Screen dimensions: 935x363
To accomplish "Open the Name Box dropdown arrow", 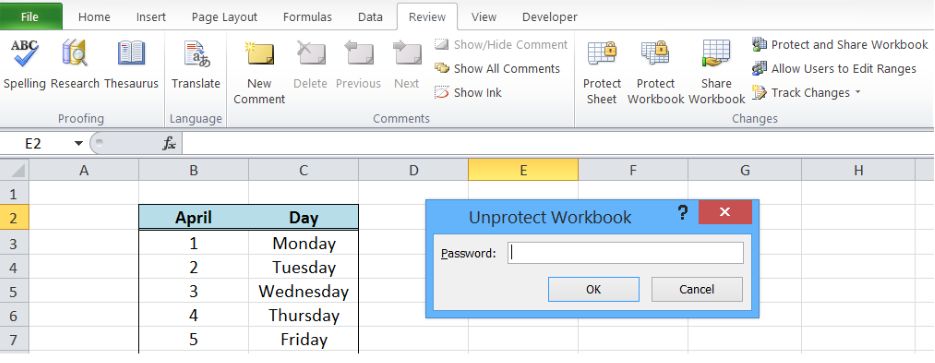I will [x=79, y=144].
